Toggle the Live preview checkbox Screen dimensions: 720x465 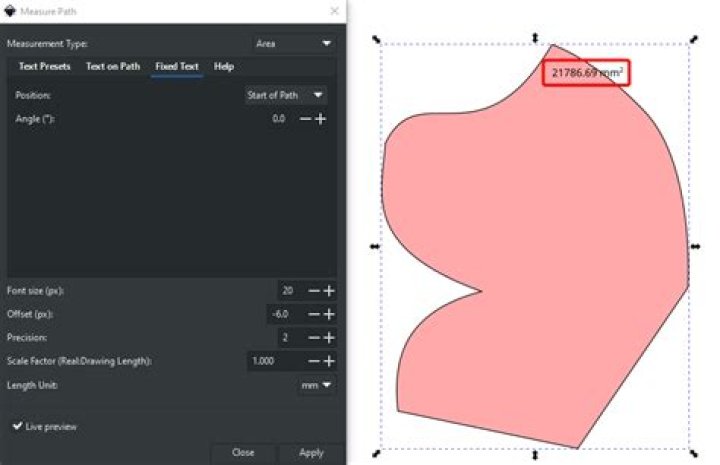[x=17, y=427]
